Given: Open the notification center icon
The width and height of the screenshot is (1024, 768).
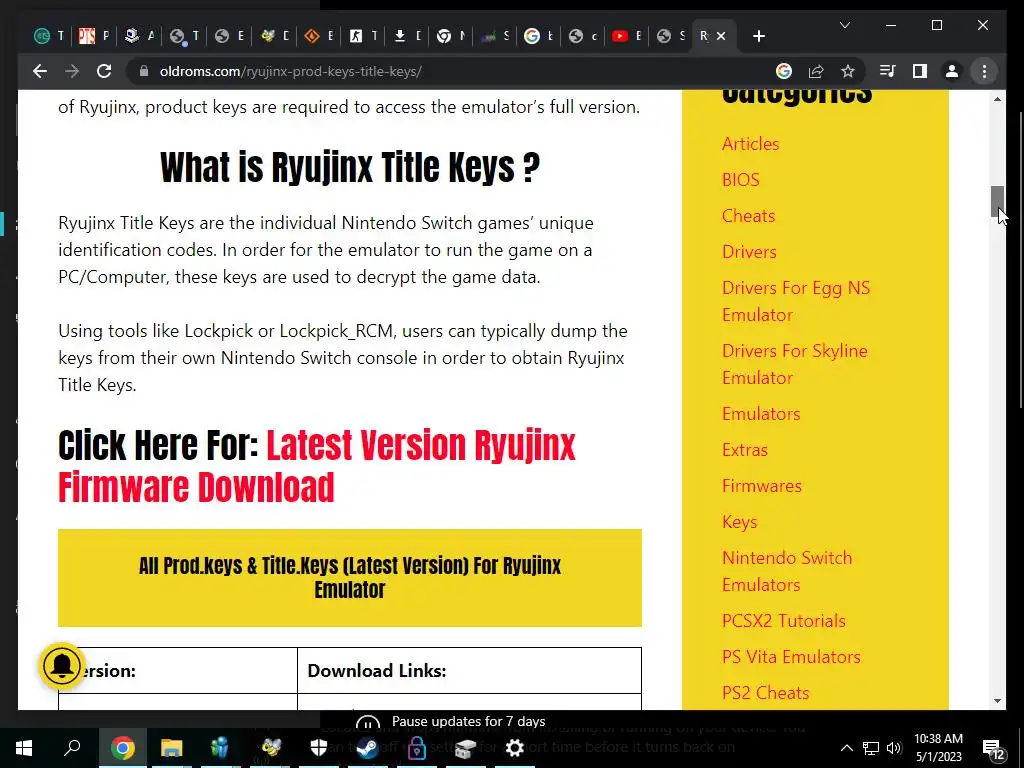Looking at the screenshot, I should pyautogui.click(x=993, y=749).
